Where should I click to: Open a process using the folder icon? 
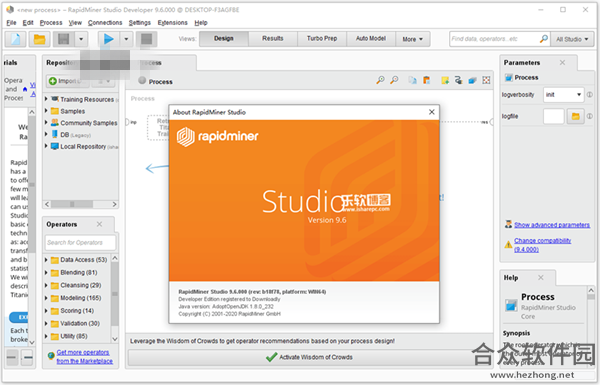[39, 39]
